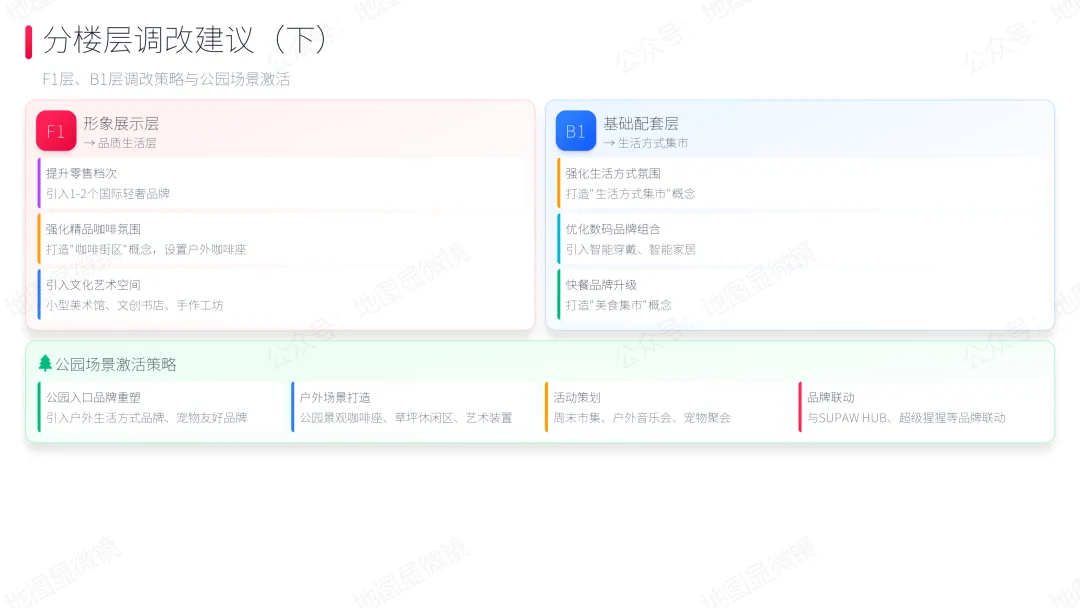Click the 基础配套层 heading
Screen dimensions: 1080x608
[x=641, y=124]
